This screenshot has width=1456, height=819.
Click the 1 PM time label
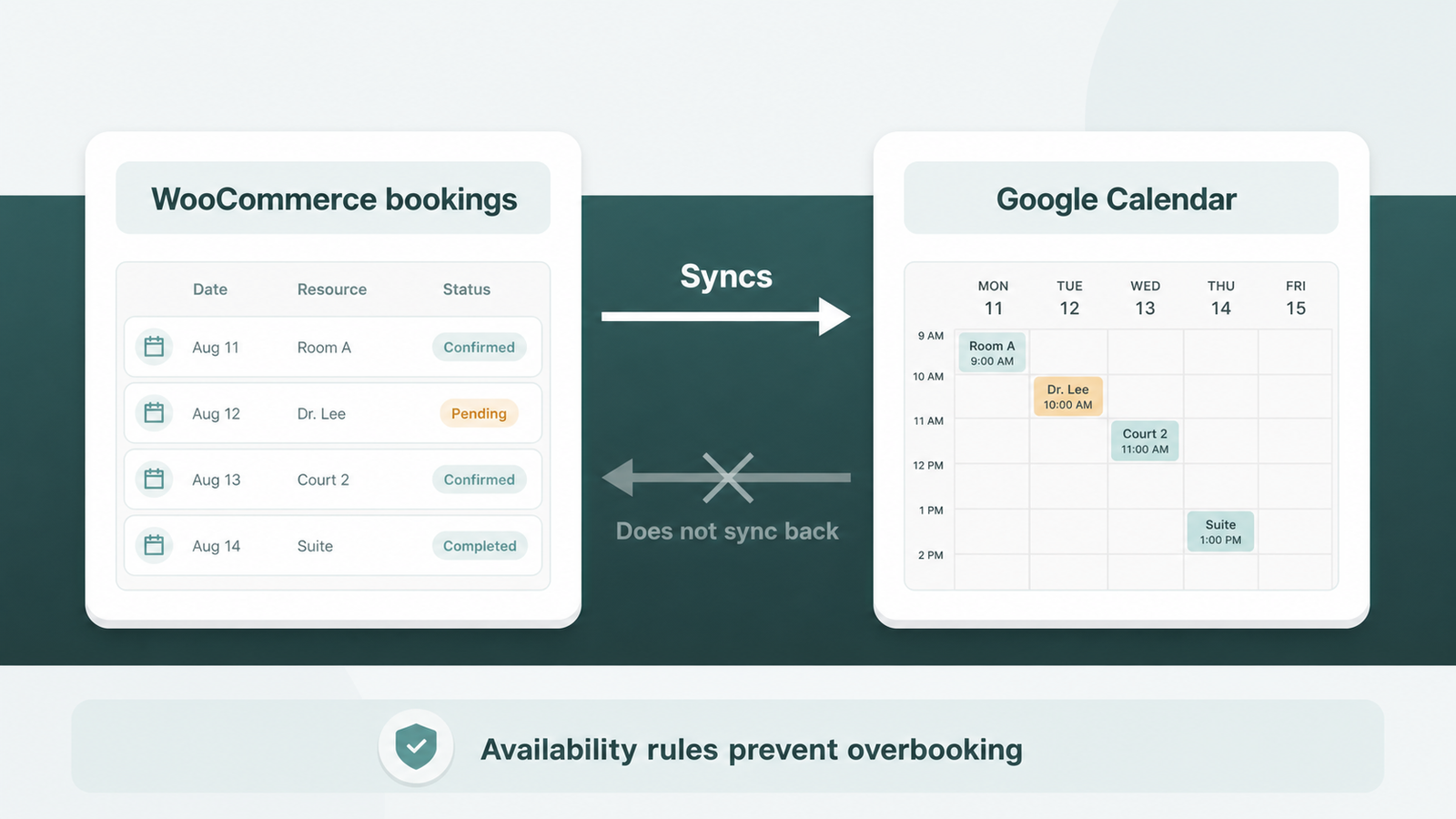tap(931, 511)
